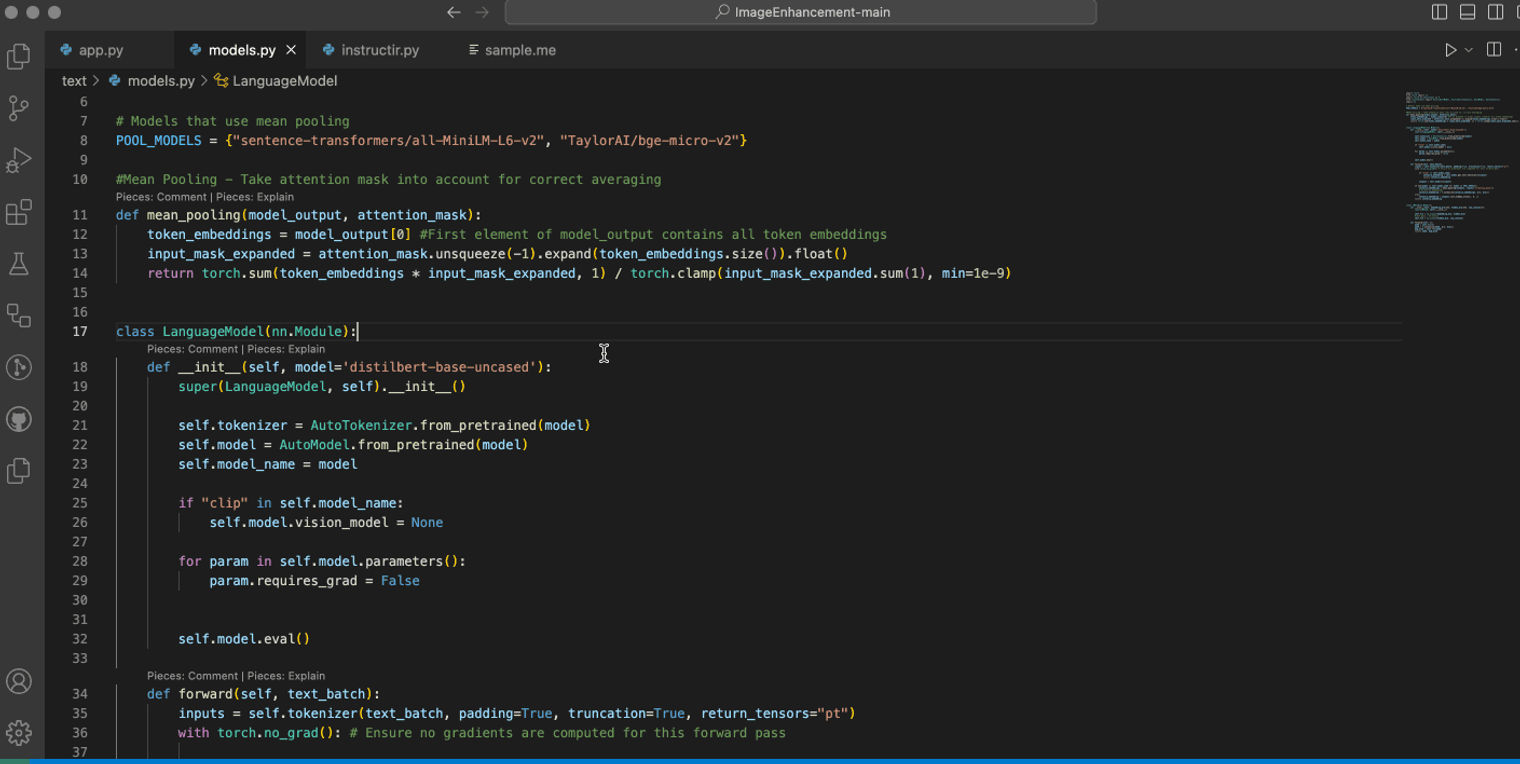Open the GitHub view
Viewport: 1520px width, 764px height.
(19, 419)
